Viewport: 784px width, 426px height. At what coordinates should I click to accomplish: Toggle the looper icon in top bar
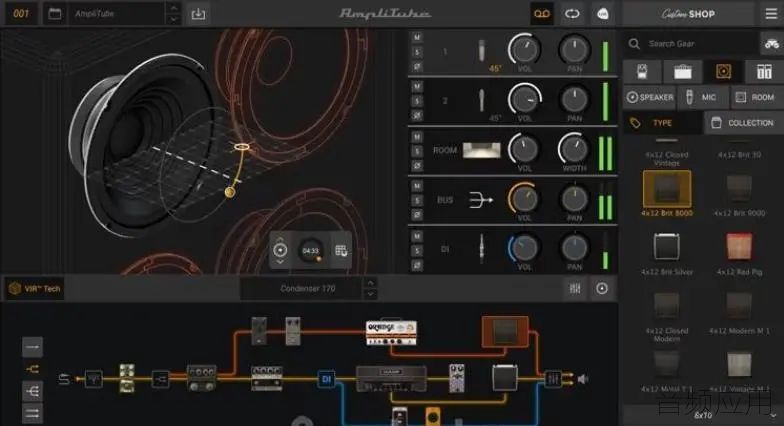click(x=572, y=14)
